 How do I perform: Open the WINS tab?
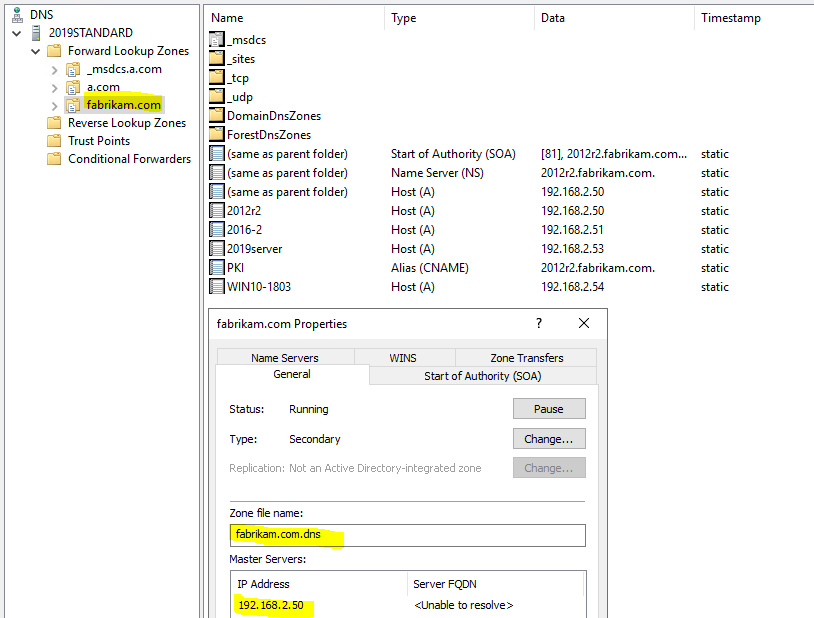[x=403, y=357]
